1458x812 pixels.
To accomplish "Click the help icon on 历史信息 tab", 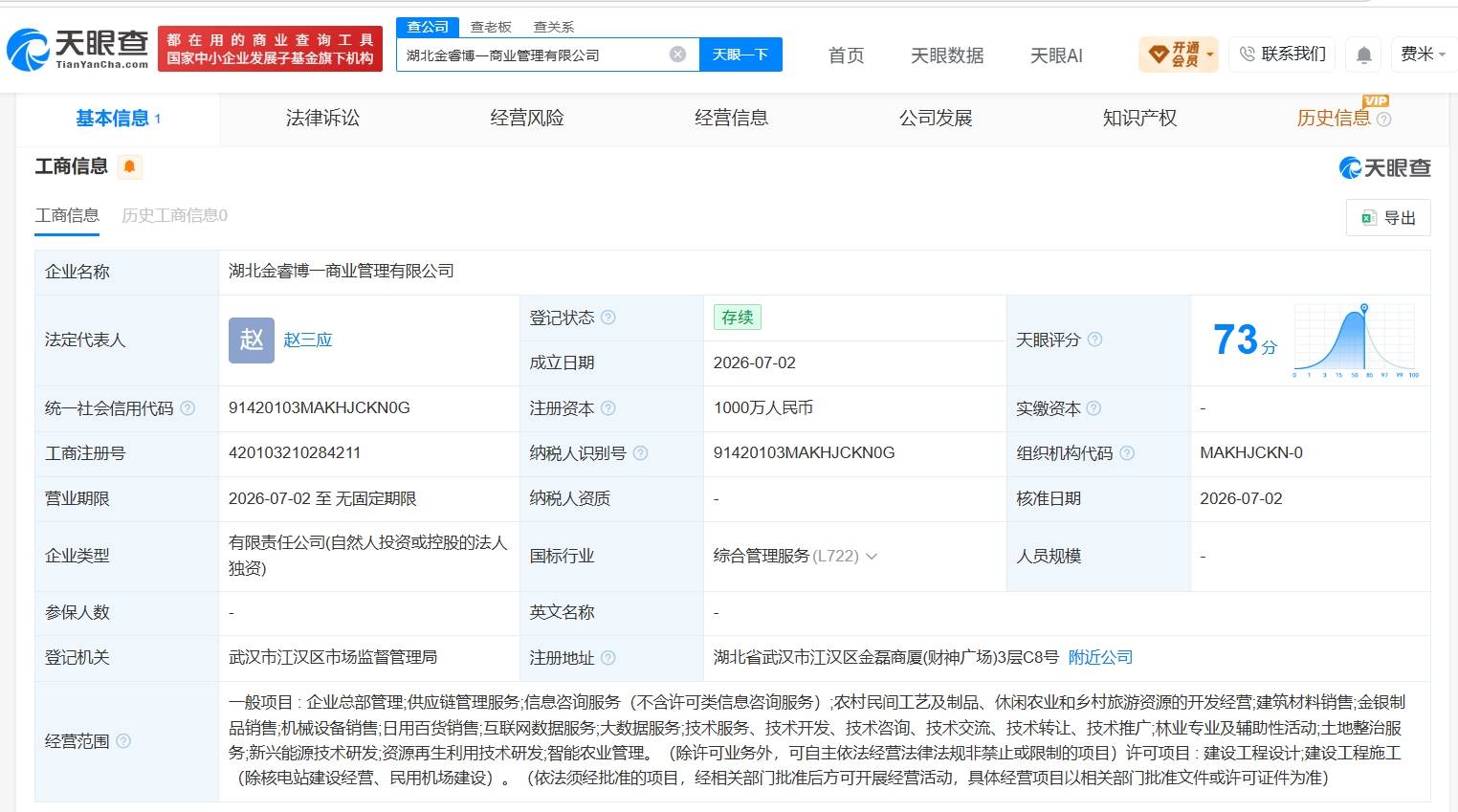I will 1383,120.
